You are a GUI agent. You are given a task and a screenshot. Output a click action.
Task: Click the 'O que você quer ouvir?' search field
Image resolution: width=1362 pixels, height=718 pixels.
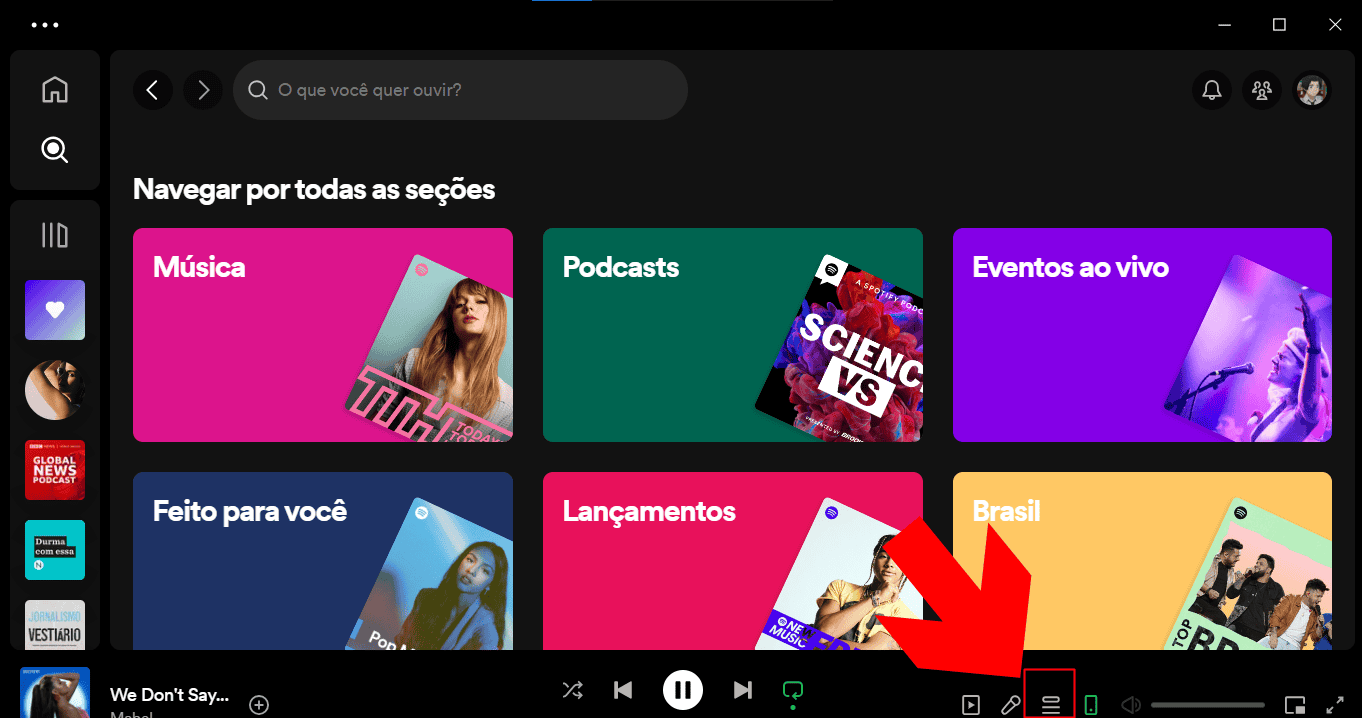(x=460, y=90)
